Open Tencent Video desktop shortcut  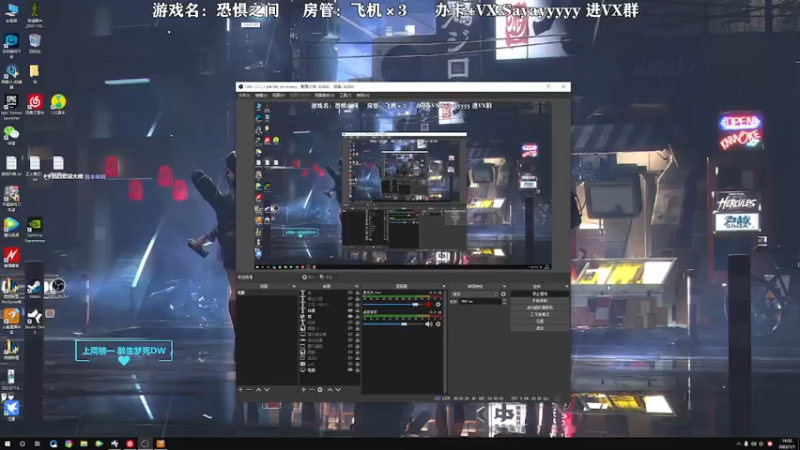click(x=11, y=227)
